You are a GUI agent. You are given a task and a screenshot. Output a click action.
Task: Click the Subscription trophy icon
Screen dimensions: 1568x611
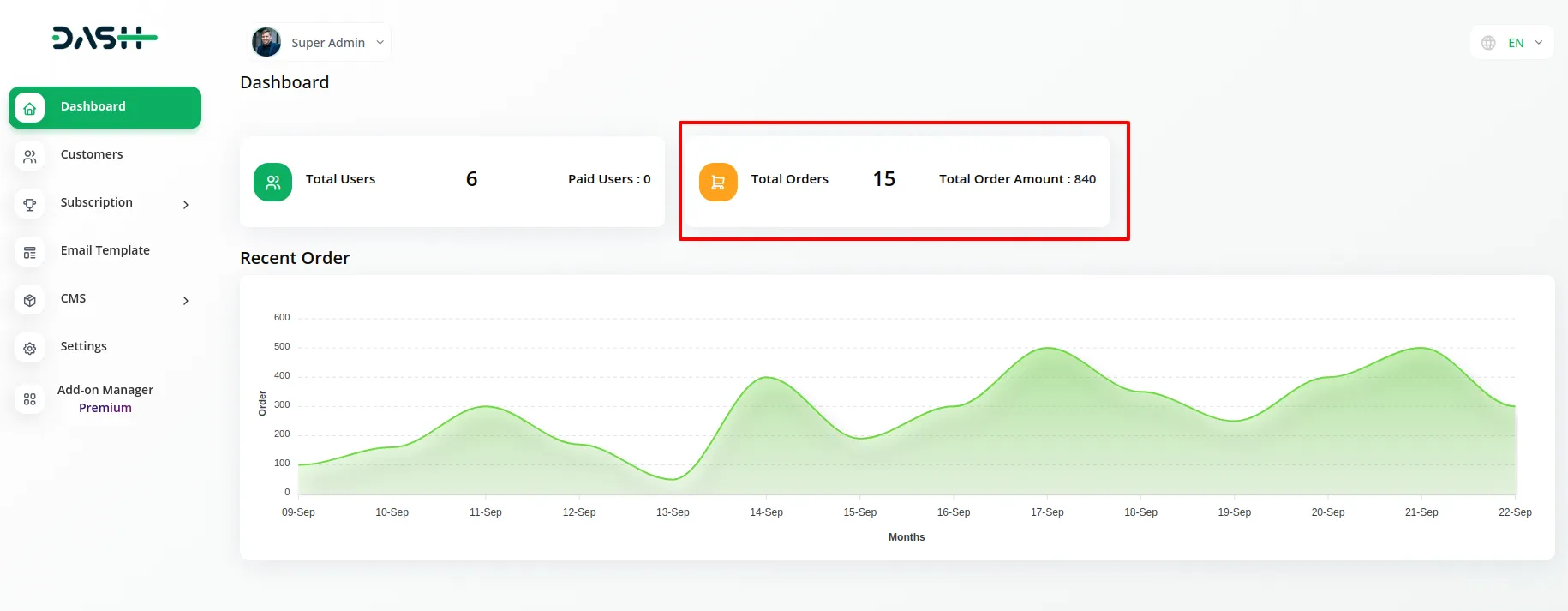tap(30, 204)
